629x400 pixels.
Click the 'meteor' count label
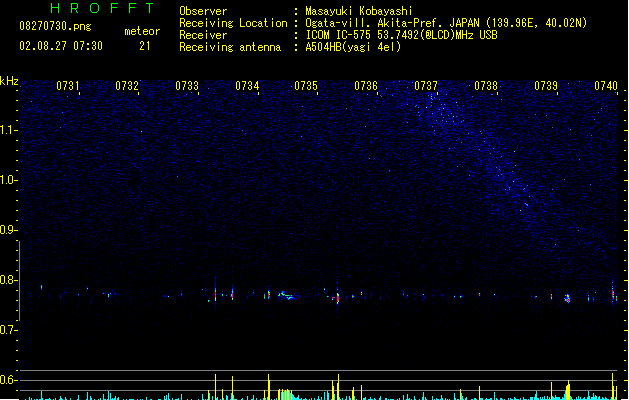[142, 31]
